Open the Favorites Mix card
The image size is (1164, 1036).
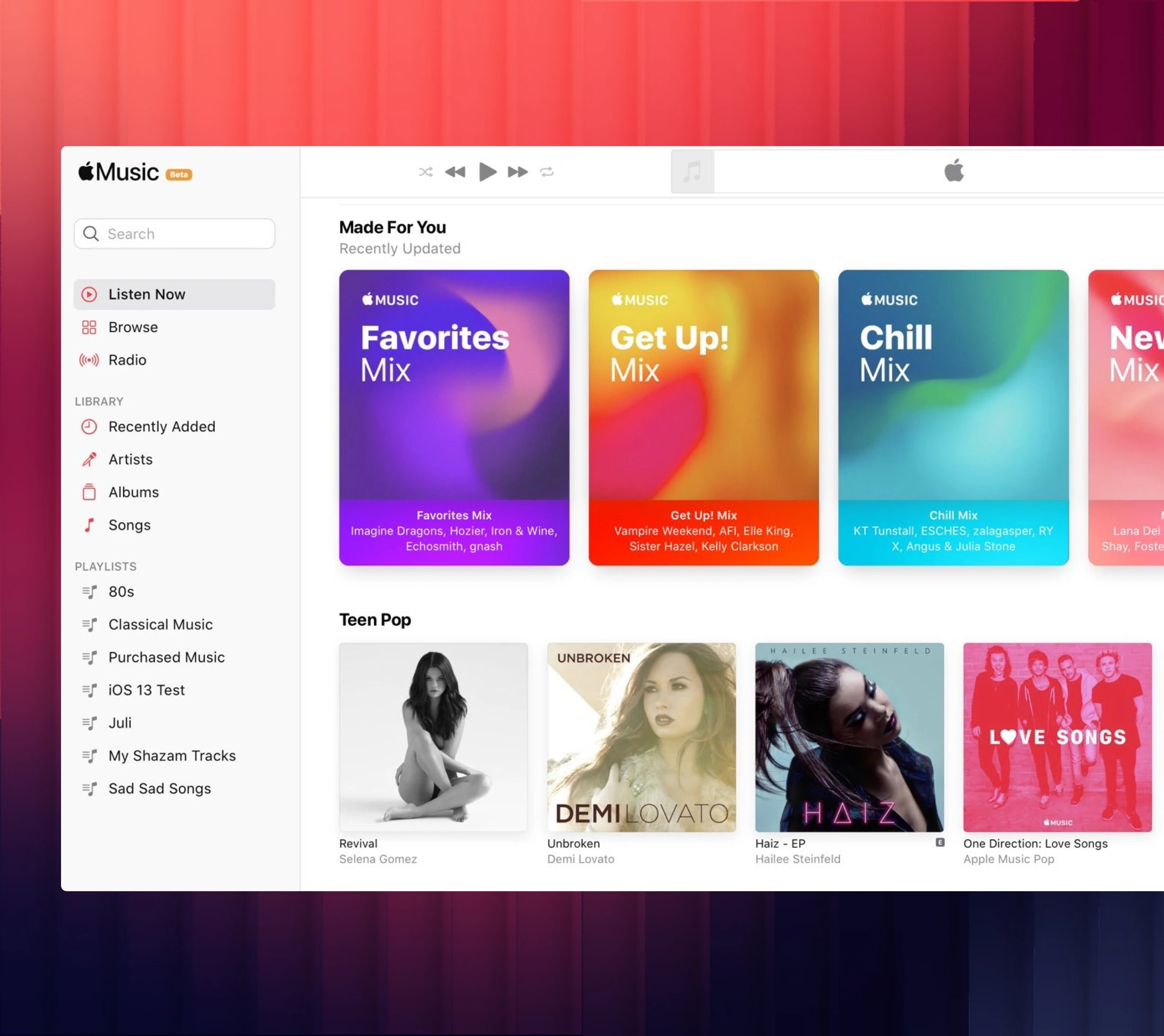tap(454, 417)
